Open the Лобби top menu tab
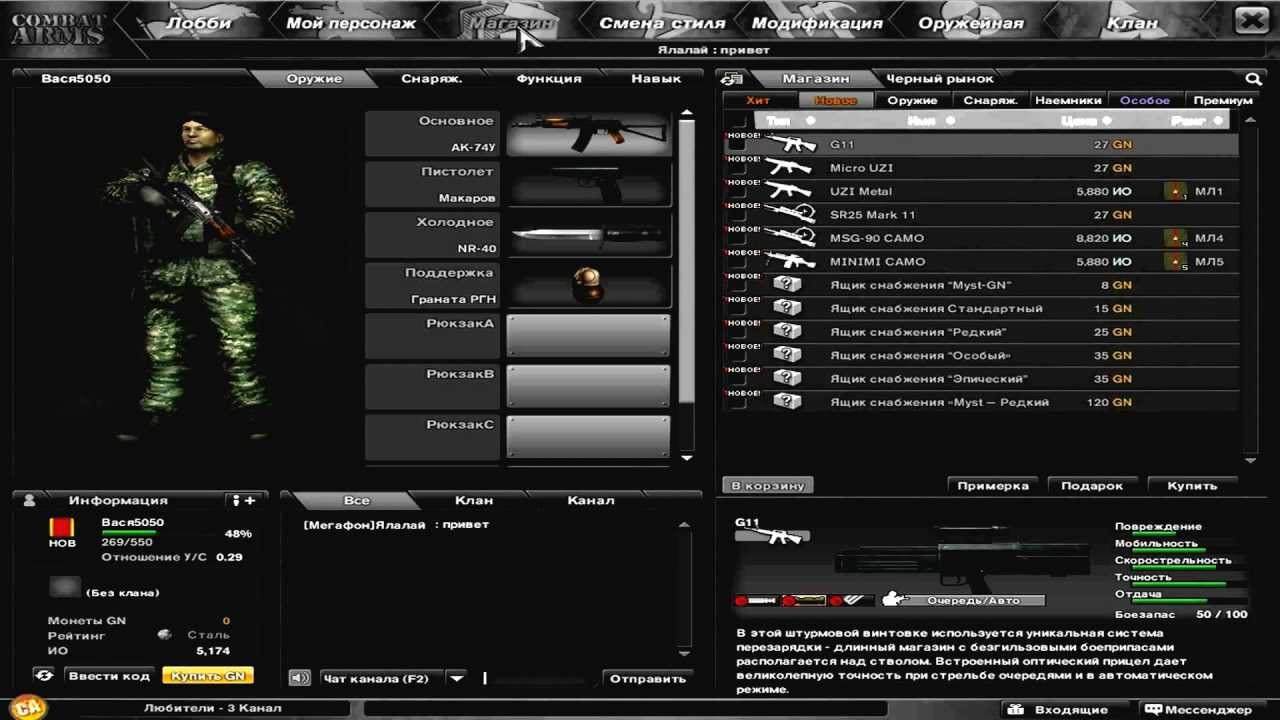 click(198, 23)
